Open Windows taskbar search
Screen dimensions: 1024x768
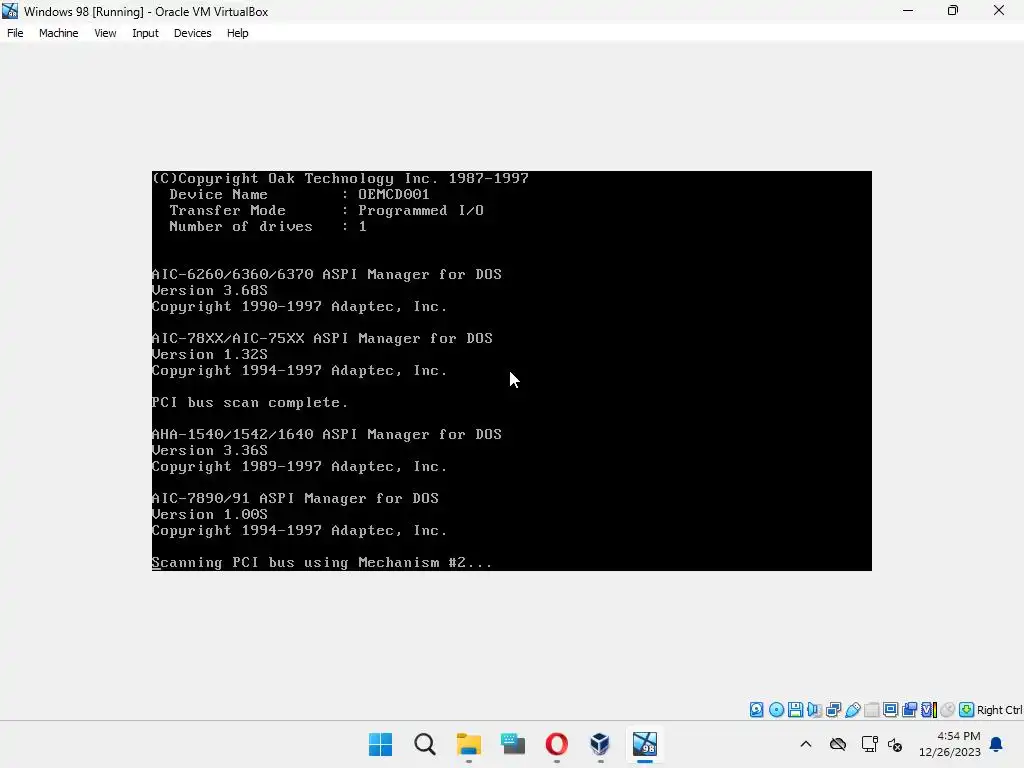pos(424,744)
